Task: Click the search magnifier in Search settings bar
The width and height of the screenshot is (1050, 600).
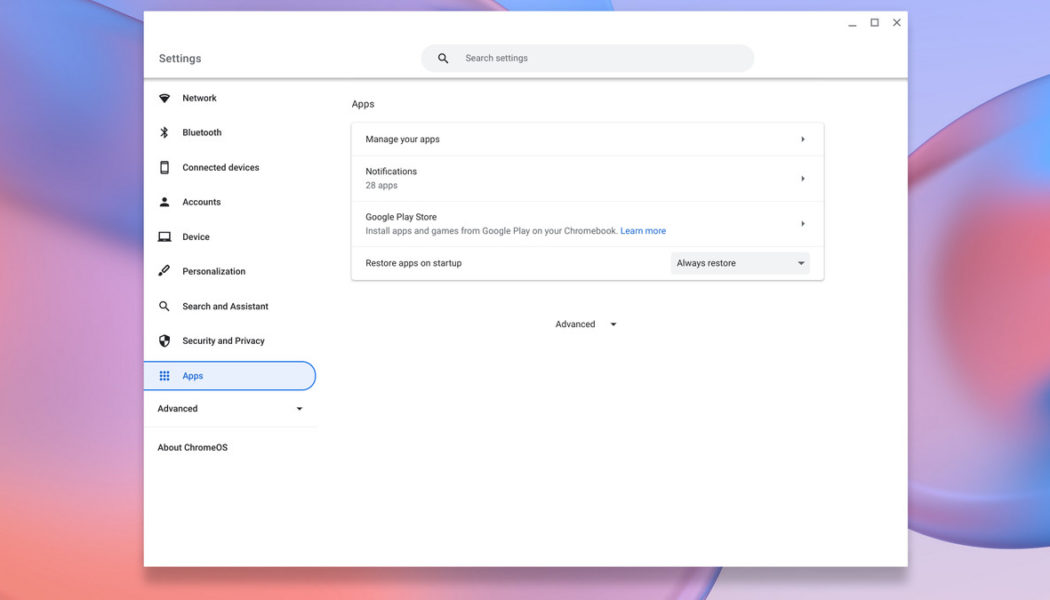Action: (442, 57)
